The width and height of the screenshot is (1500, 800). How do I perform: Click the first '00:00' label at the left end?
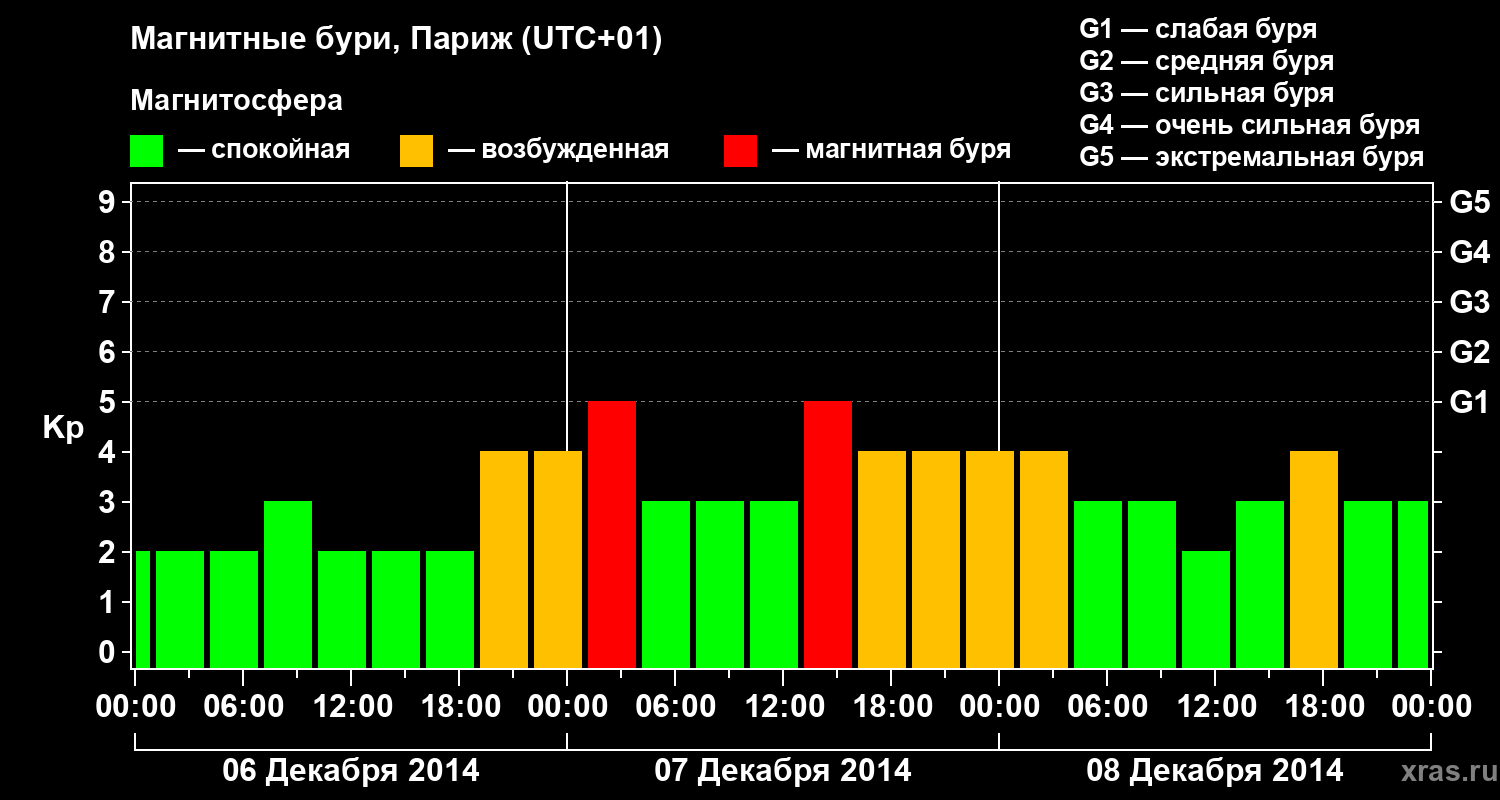pyautogui.click(x=135, y=707)
